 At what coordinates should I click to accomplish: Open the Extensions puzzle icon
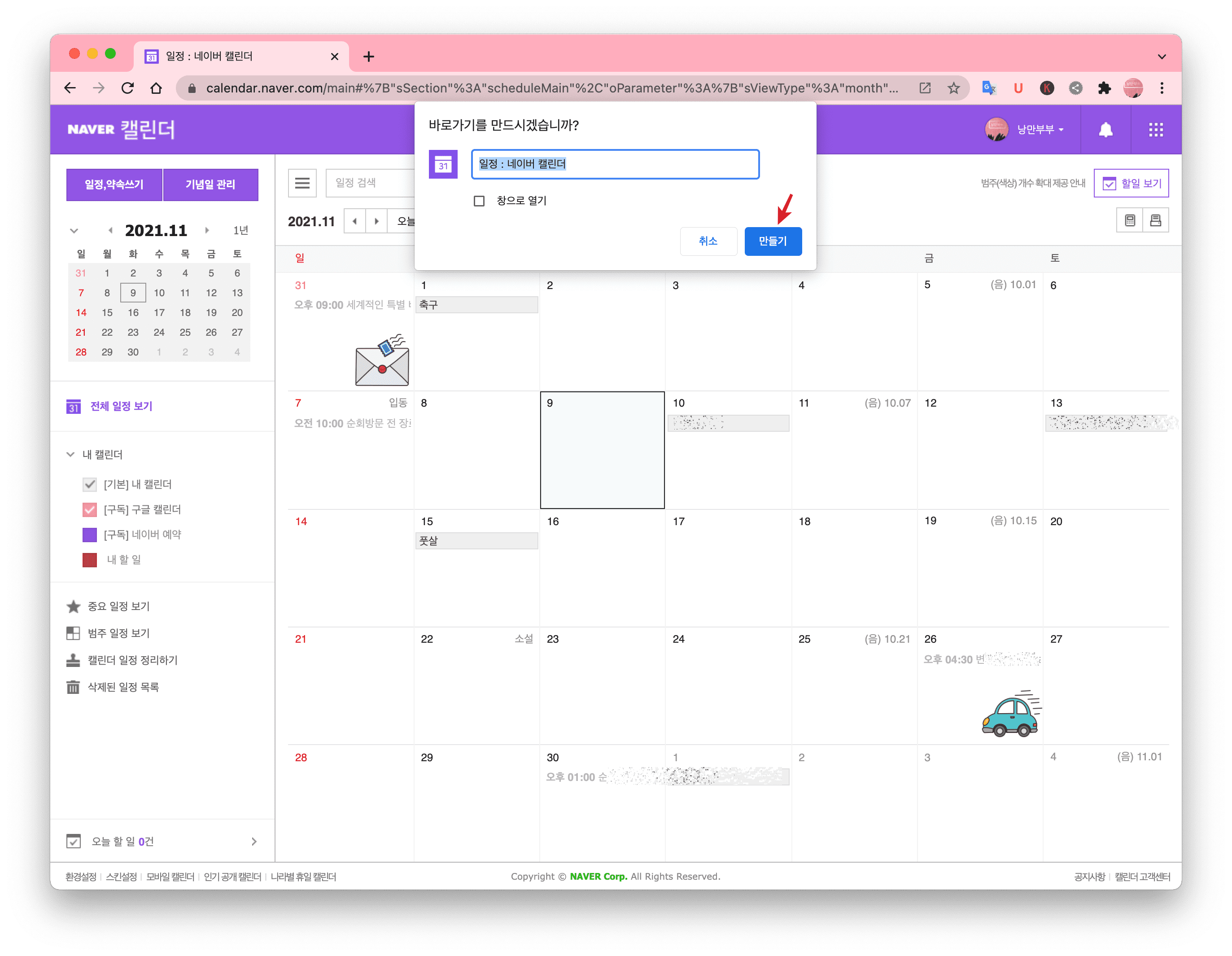click(1105, 88)
